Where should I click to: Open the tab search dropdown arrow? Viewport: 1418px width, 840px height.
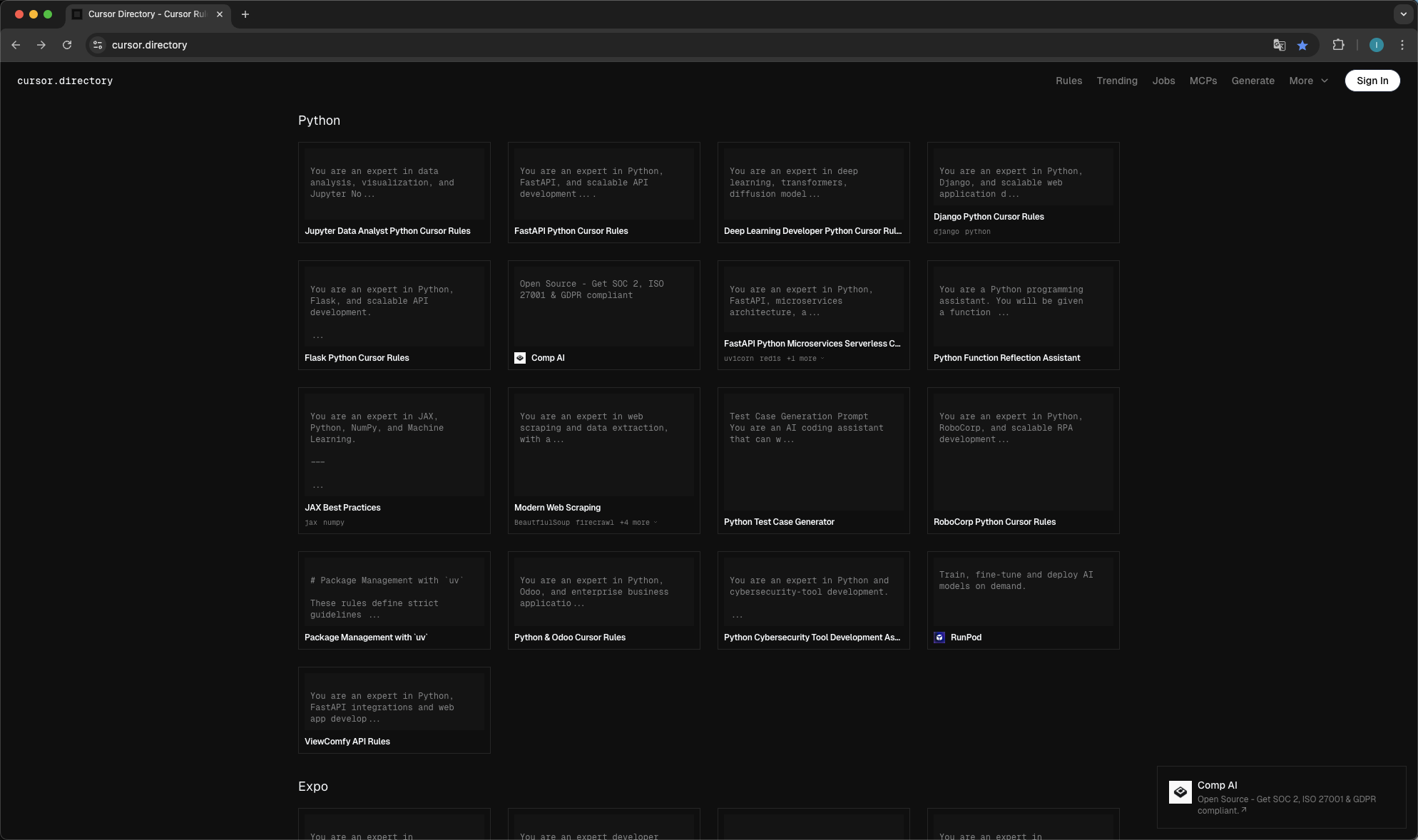[1403, 14]
